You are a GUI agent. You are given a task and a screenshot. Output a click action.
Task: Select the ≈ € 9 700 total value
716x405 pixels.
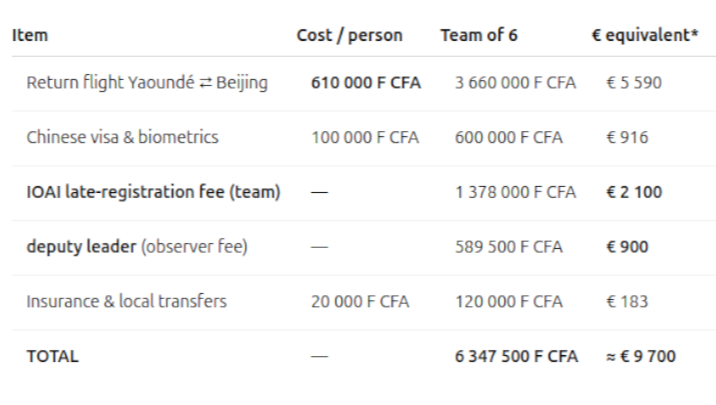point(641,357)
